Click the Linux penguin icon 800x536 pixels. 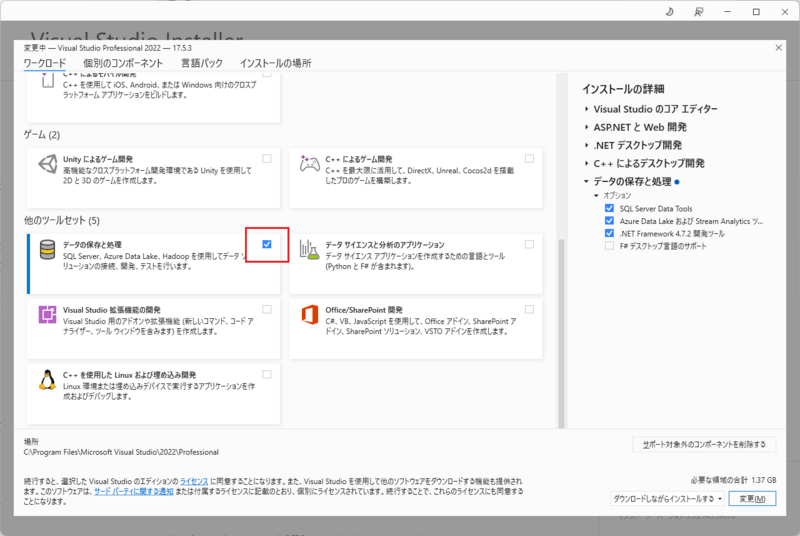(x=47, y=380)
